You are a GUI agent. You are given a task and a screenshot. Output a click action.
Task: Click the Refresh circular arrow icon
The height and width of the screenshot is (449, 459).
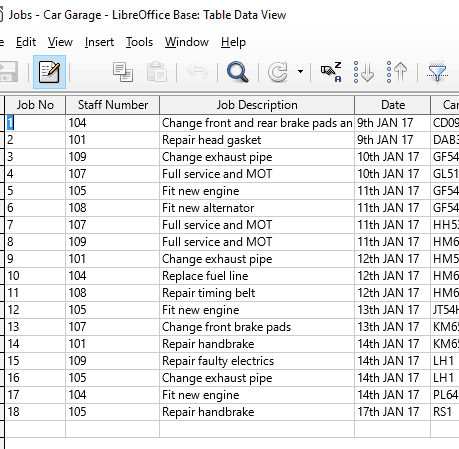click(278, 72)
